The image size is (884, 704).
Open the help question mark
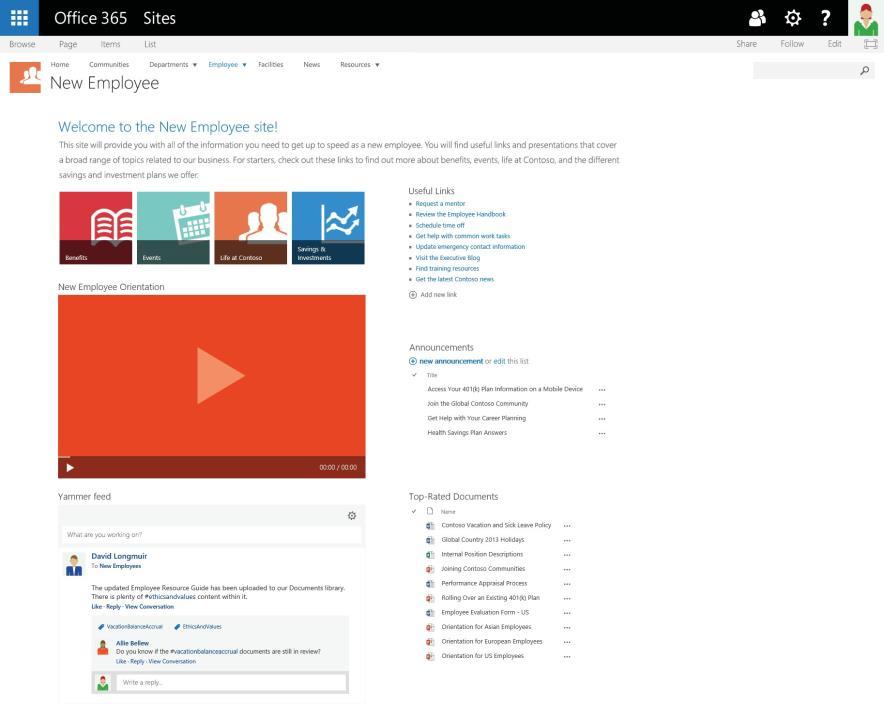(825, 18)
